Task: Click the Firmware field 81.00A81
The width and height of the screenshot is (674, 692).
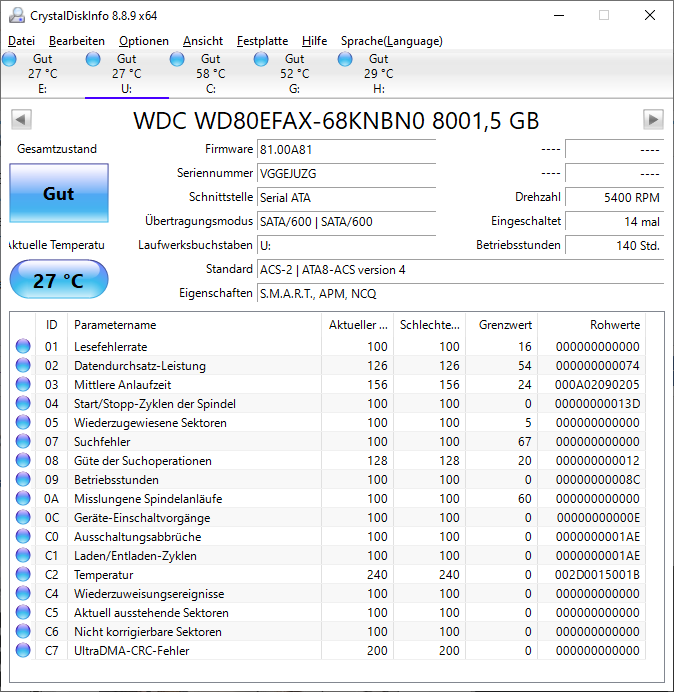Action: [346, 150]
